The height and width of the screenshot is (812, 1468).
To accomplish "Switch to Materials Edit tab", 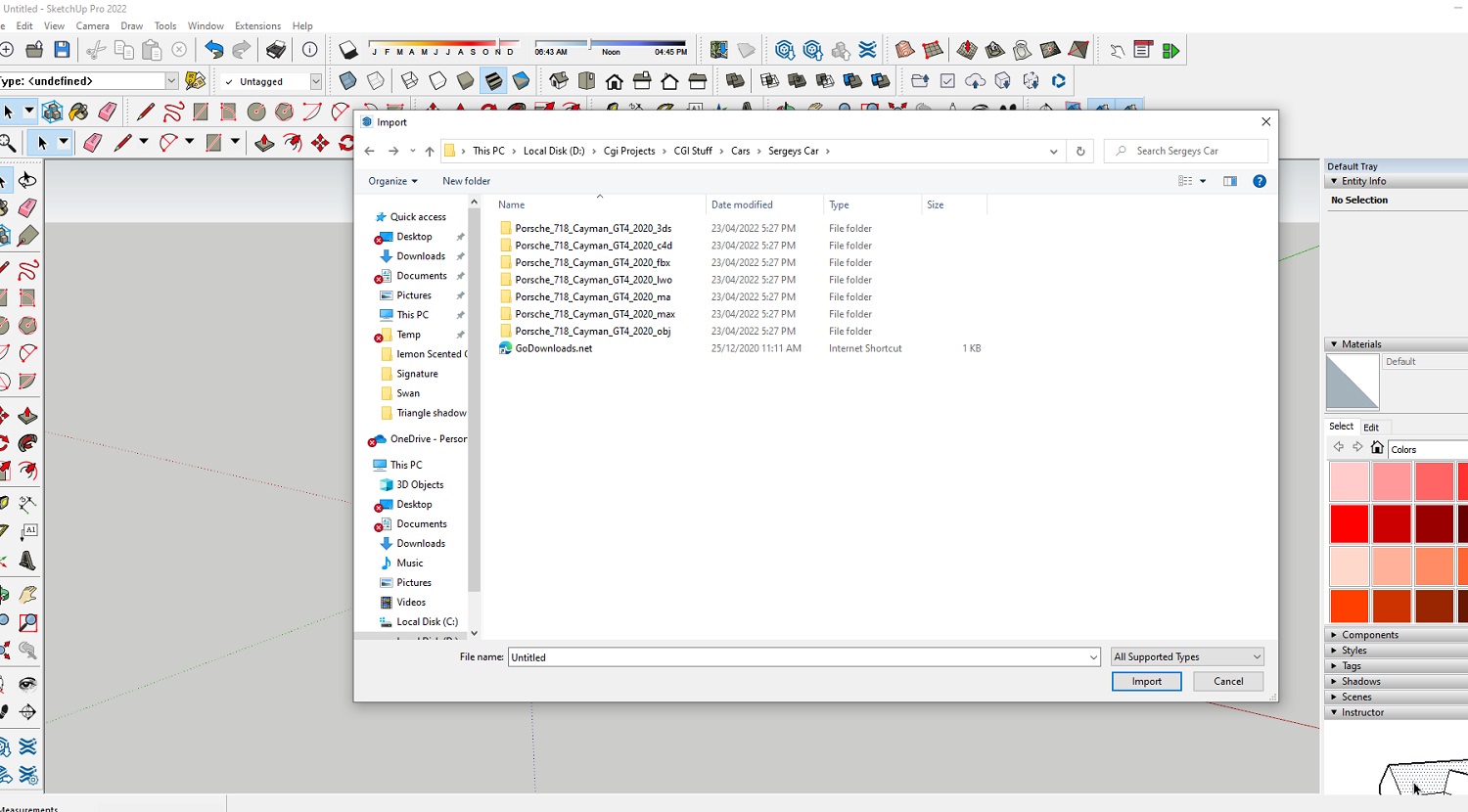I will 1371,428.
